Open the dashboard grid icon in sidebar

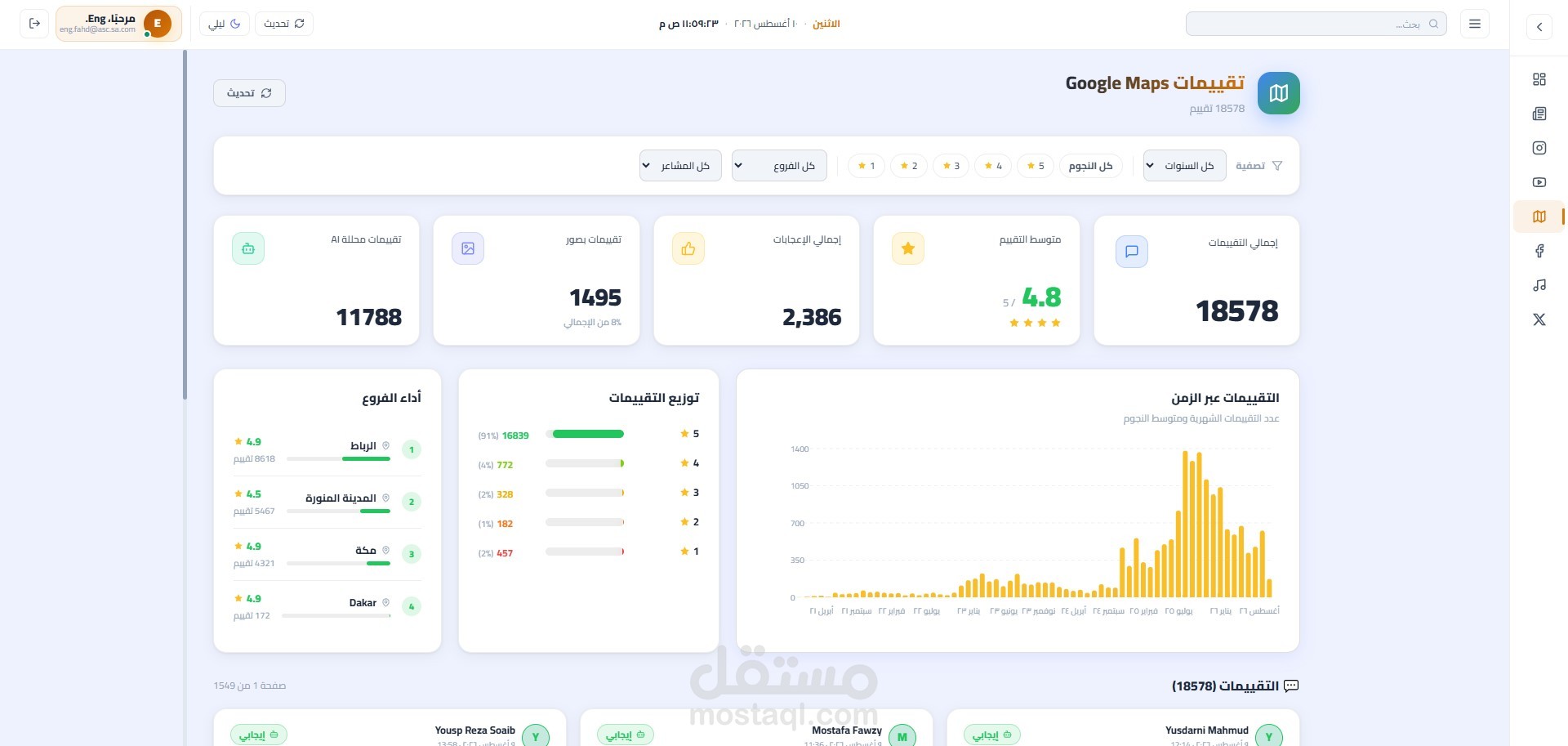[x=1539, y=79]
